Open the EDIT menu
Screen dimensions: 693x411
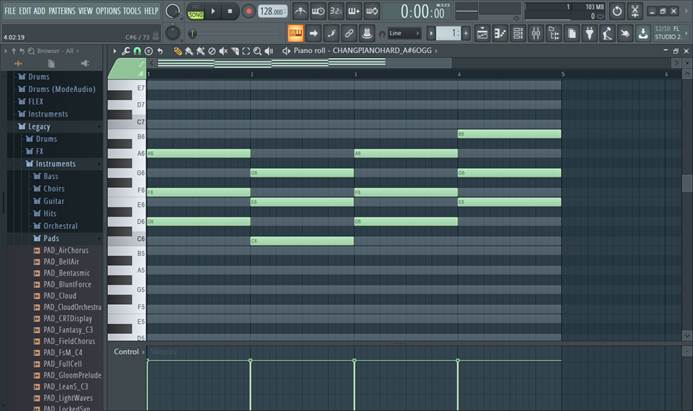[25, 11]
